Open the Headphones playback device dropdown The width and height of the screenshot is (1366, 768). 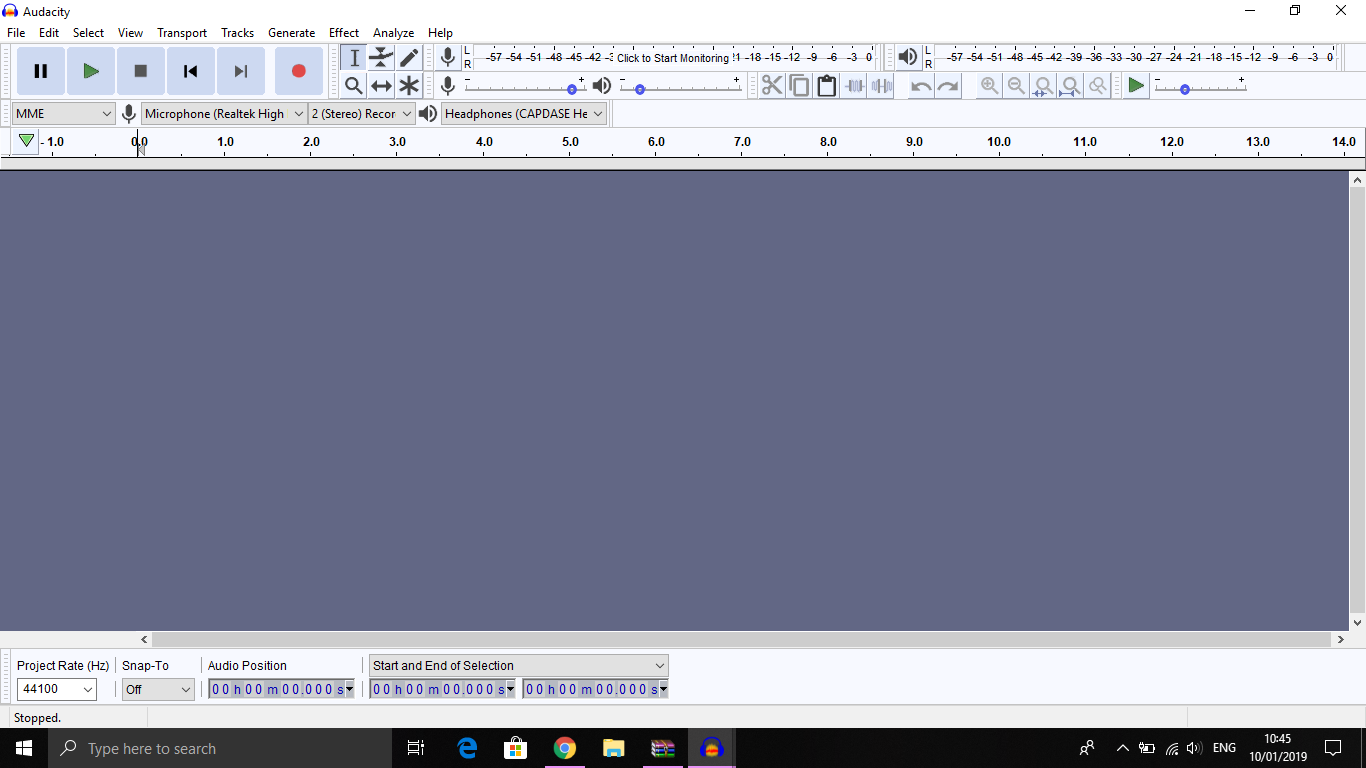(x=524, y=114)
